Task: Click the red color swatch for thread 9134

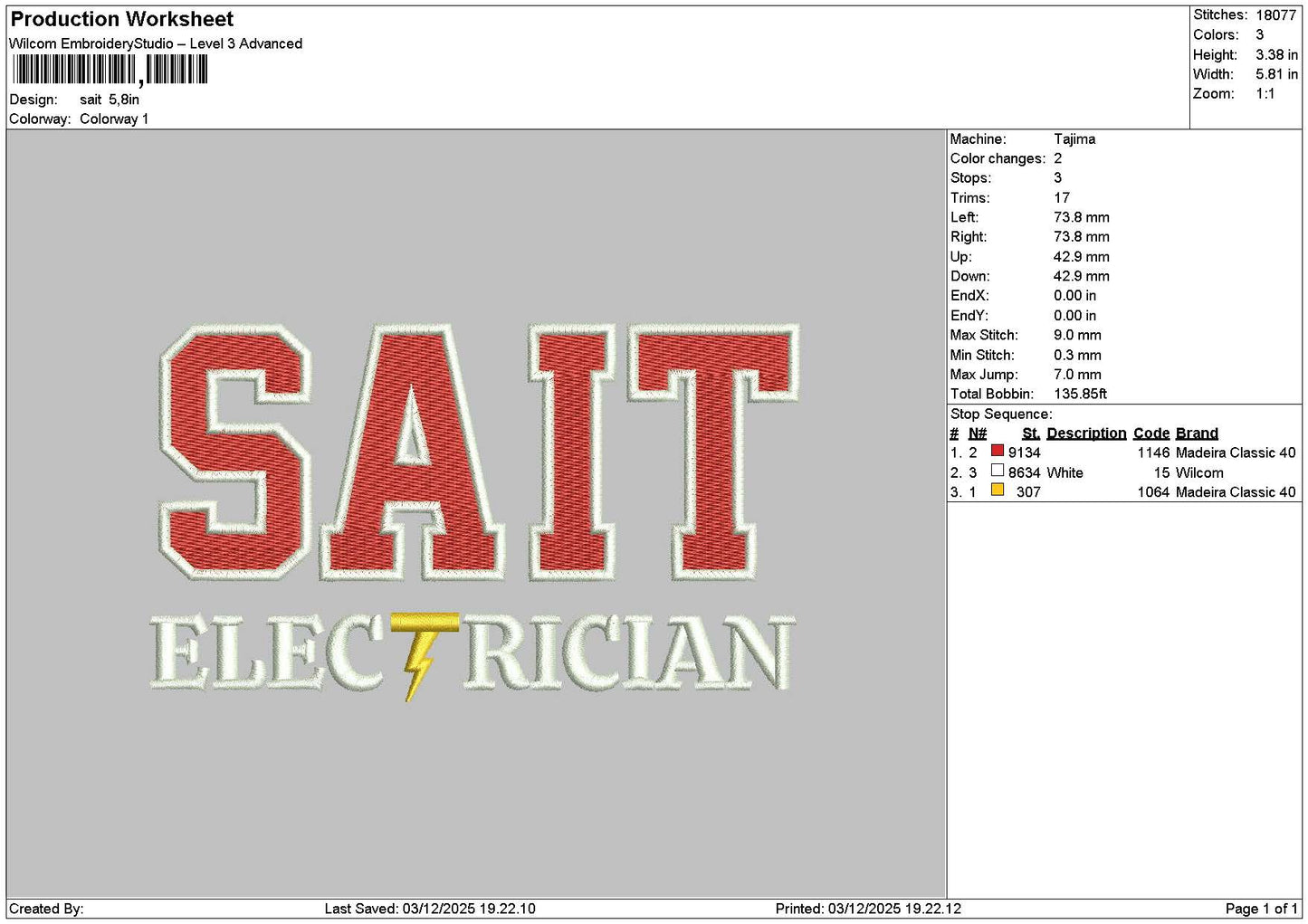Action: coord(997,451)
